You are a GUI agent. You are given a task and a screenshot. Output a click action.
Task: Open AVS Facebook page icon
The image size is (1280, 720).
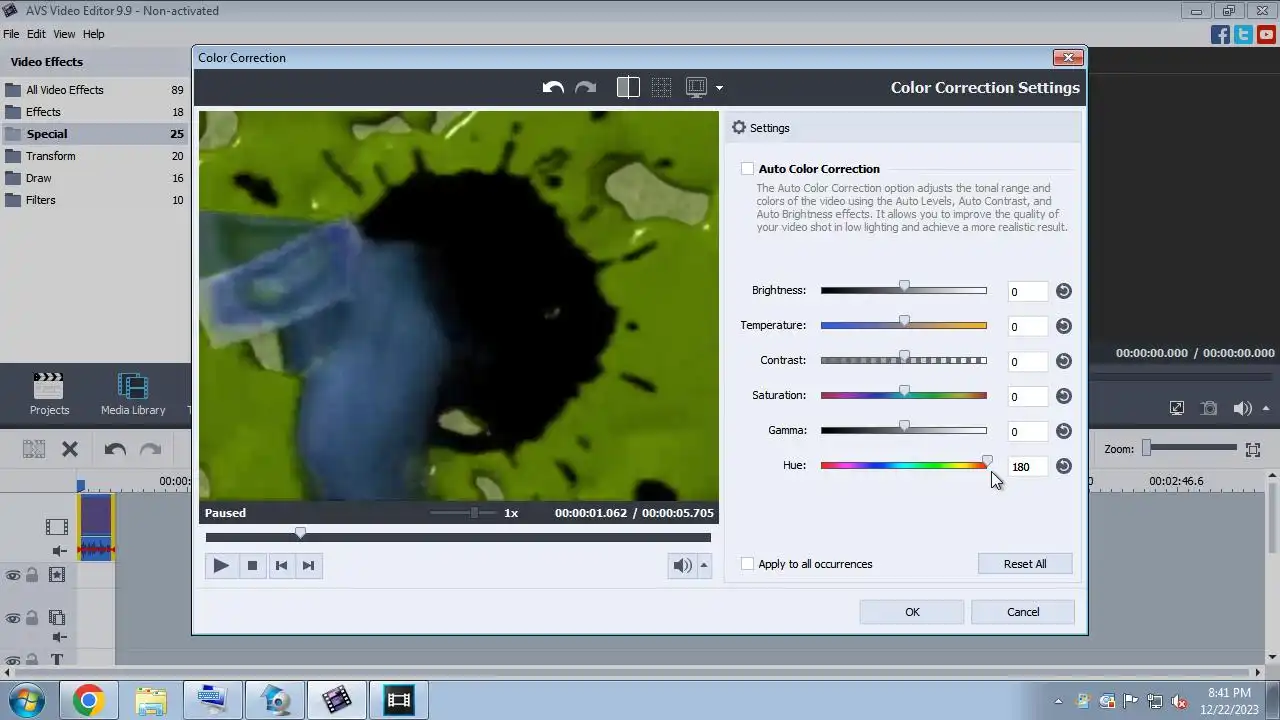[x=1220, y=35]
